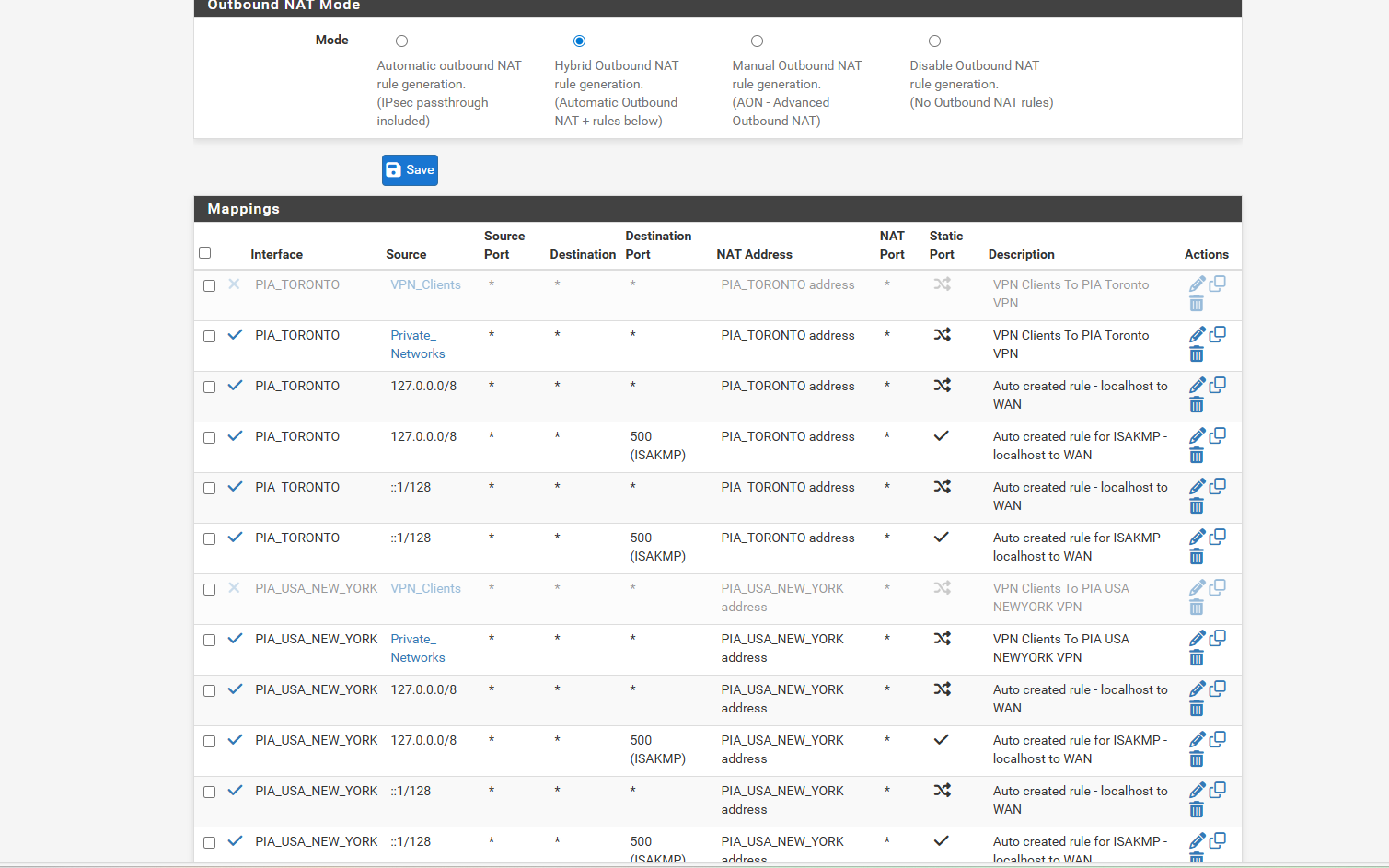The image size is (1389, 868).
Task: Click the Actions column header
Action: tap(1207, 254)
